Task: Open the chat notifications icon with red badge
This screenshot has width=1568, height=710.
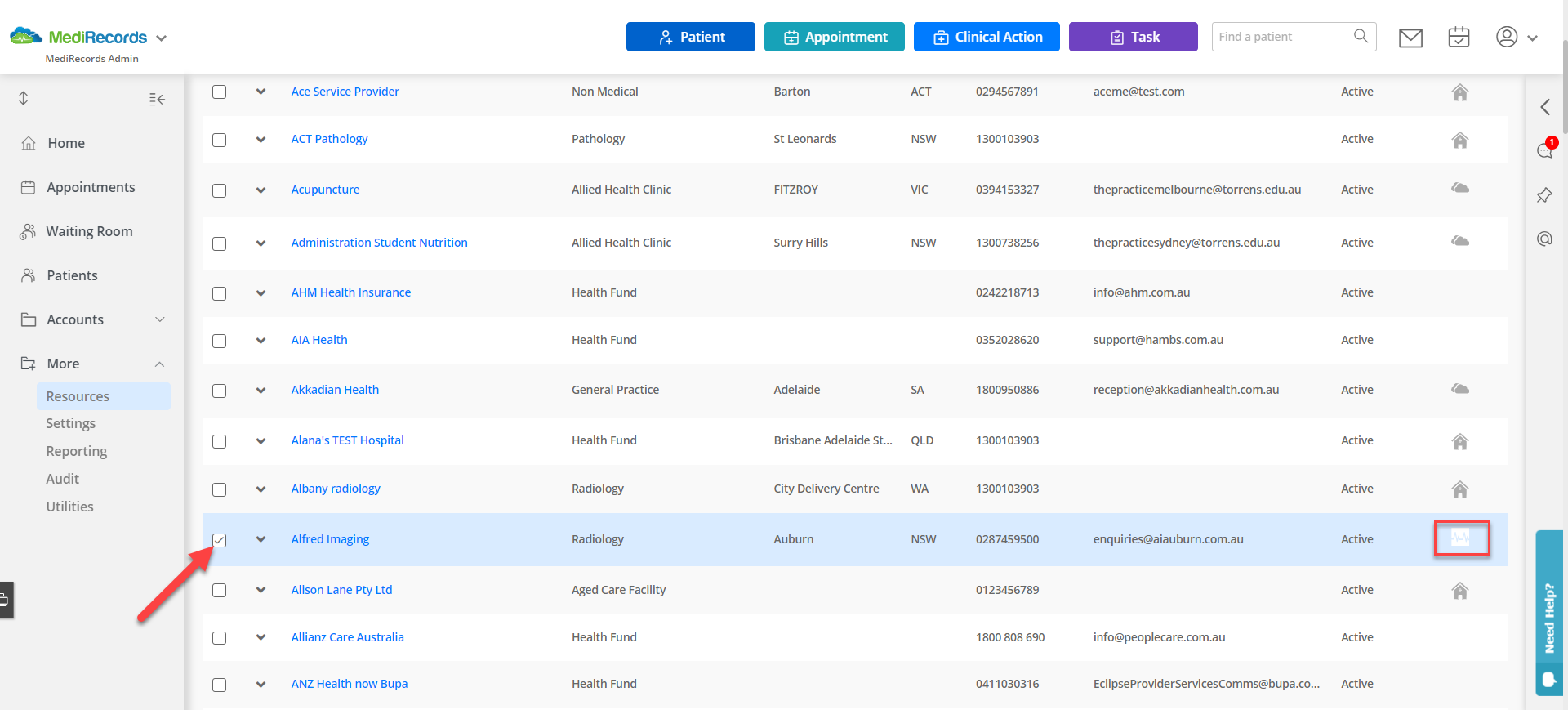Action: tap(1545, 150)
